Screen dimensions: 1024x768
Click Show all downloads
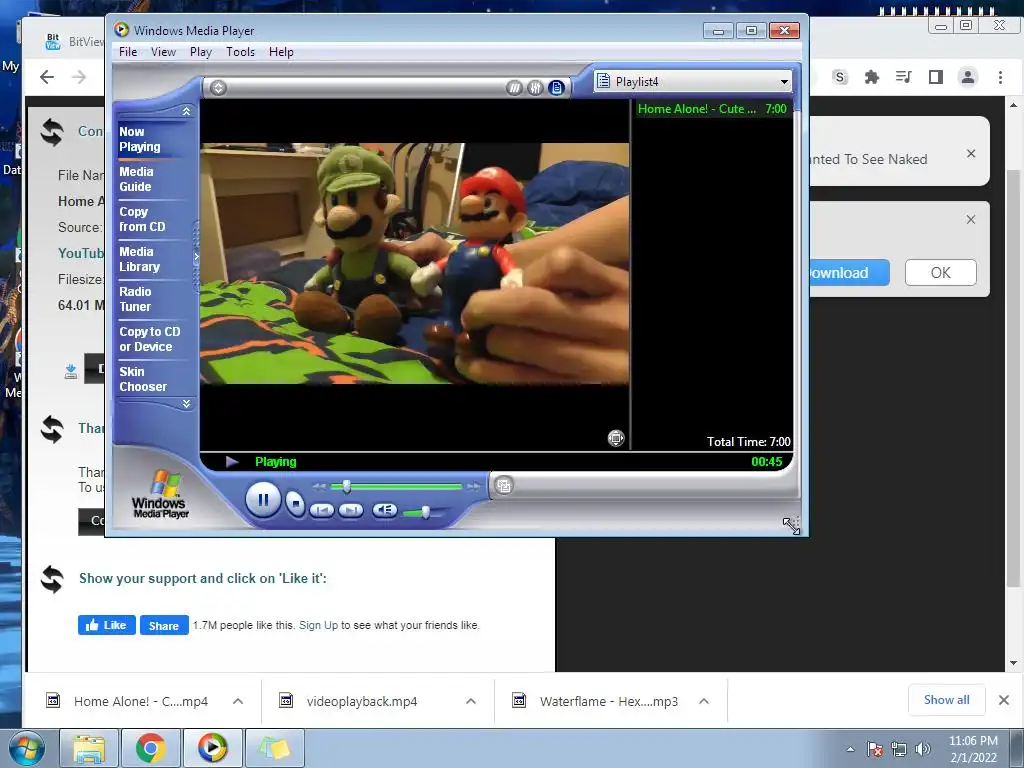tap(946, 700)
